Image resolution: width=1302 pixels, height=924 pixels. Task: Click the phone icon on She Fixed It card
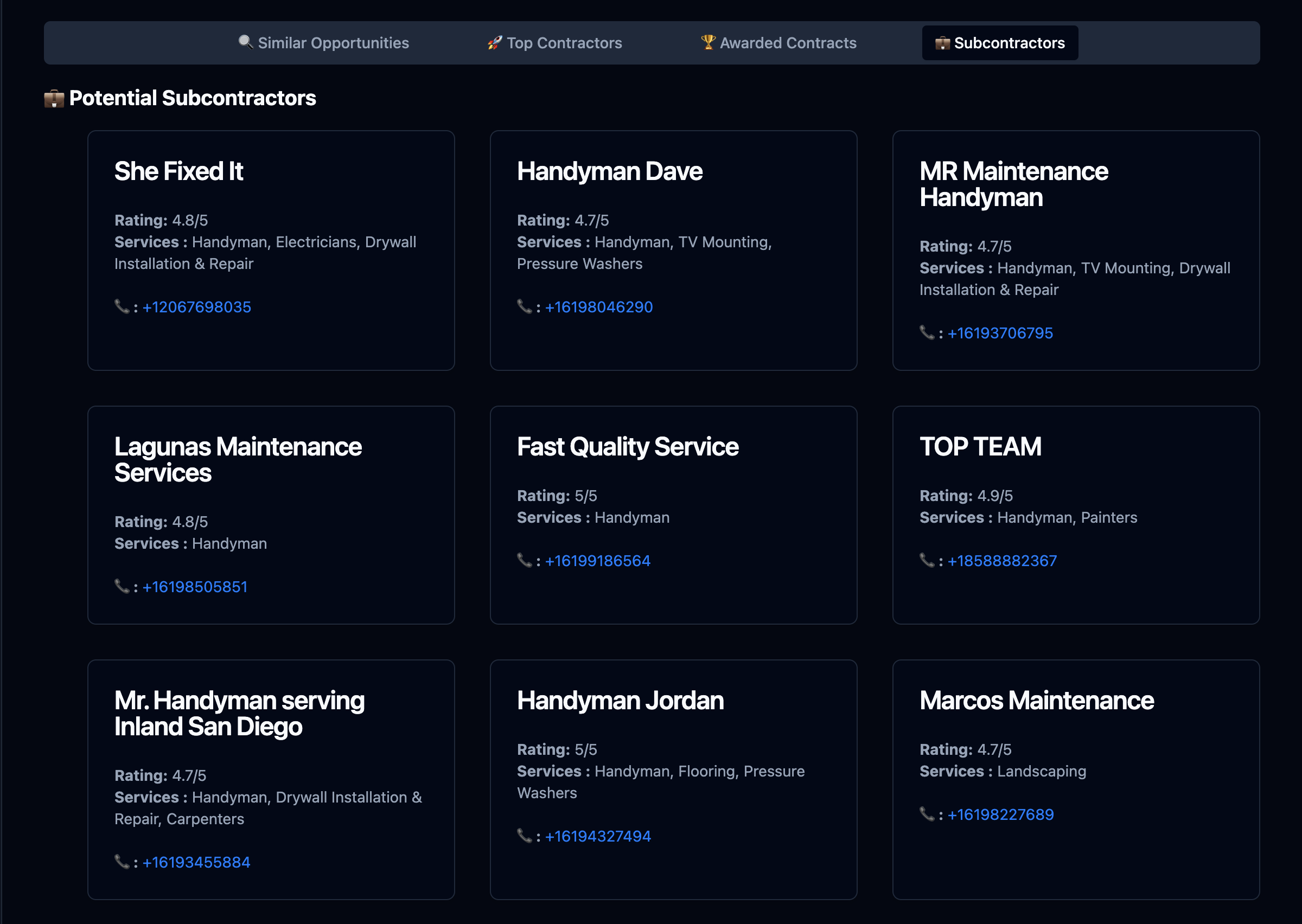[x=122, y=307]
